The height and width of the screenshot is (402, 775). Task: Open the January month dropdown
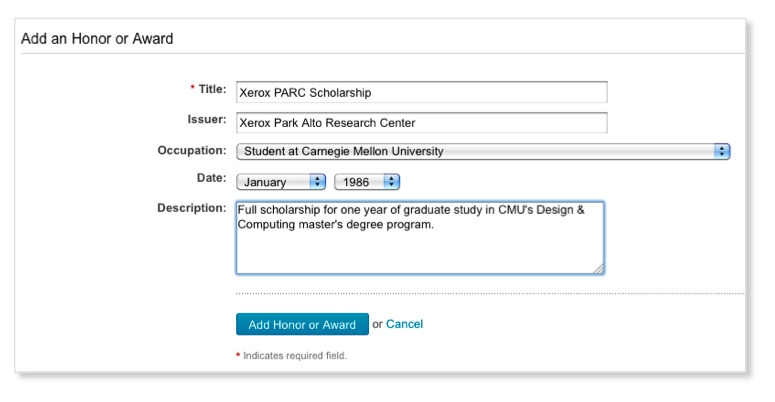pyautogui.click(x=281, y=182)
